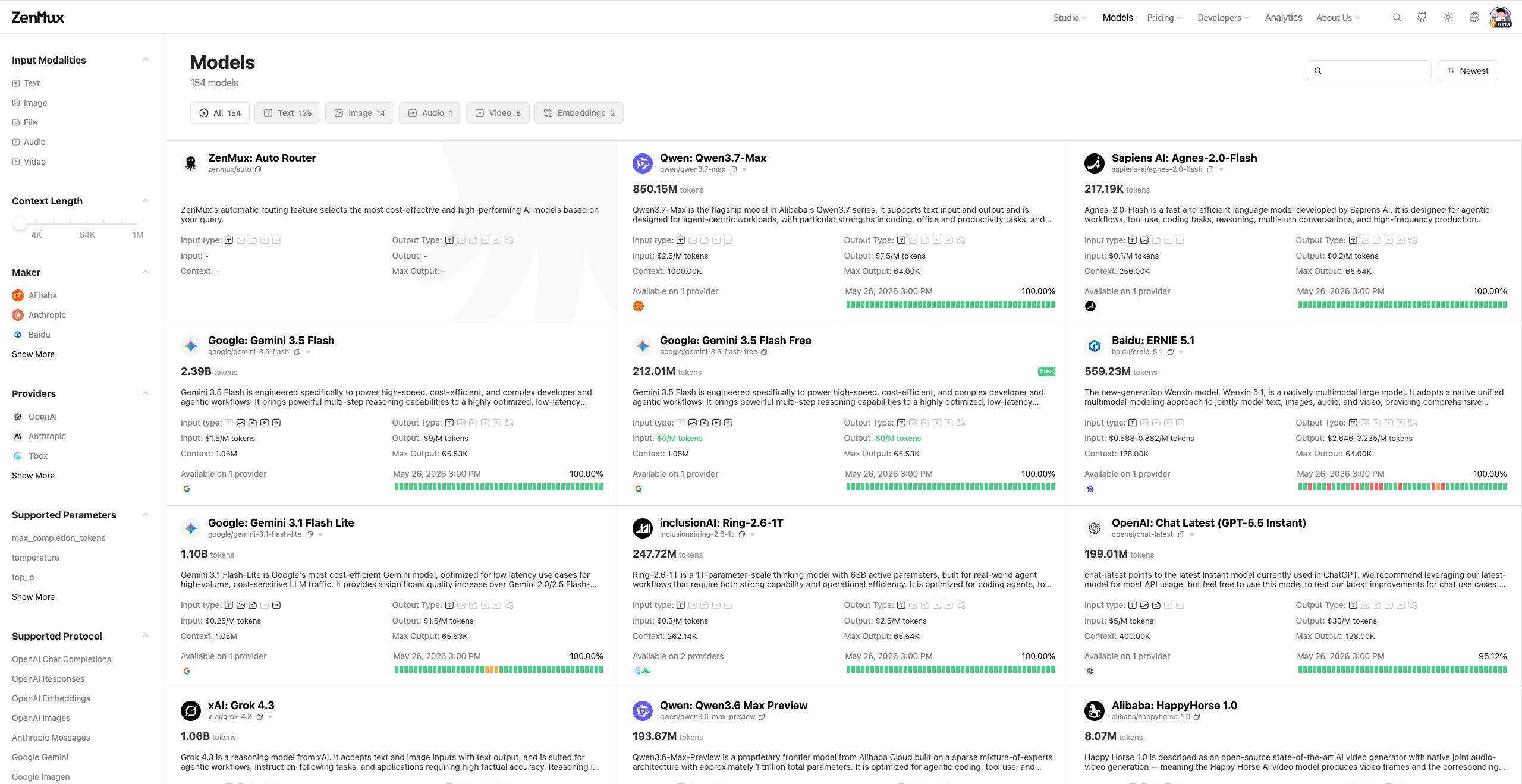This screenshot has height=784, width=1522.
Task: Open the Newest sort dropdown
Action: tap(1467, 71)
